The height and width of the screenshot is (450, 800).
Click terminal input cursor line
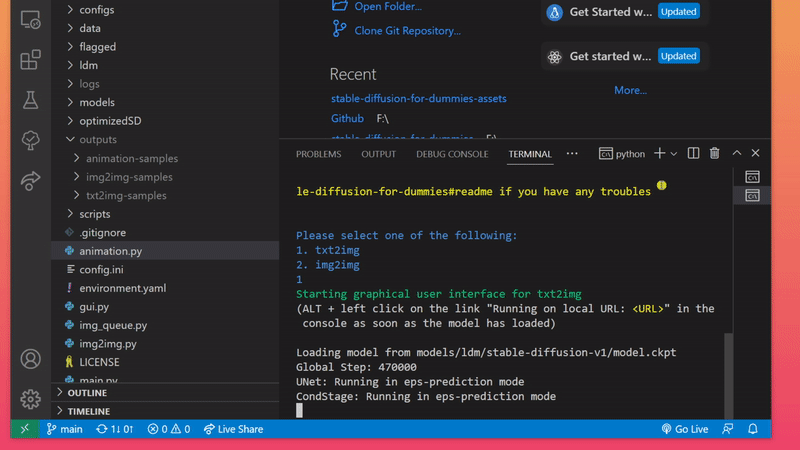click(299, 410)
